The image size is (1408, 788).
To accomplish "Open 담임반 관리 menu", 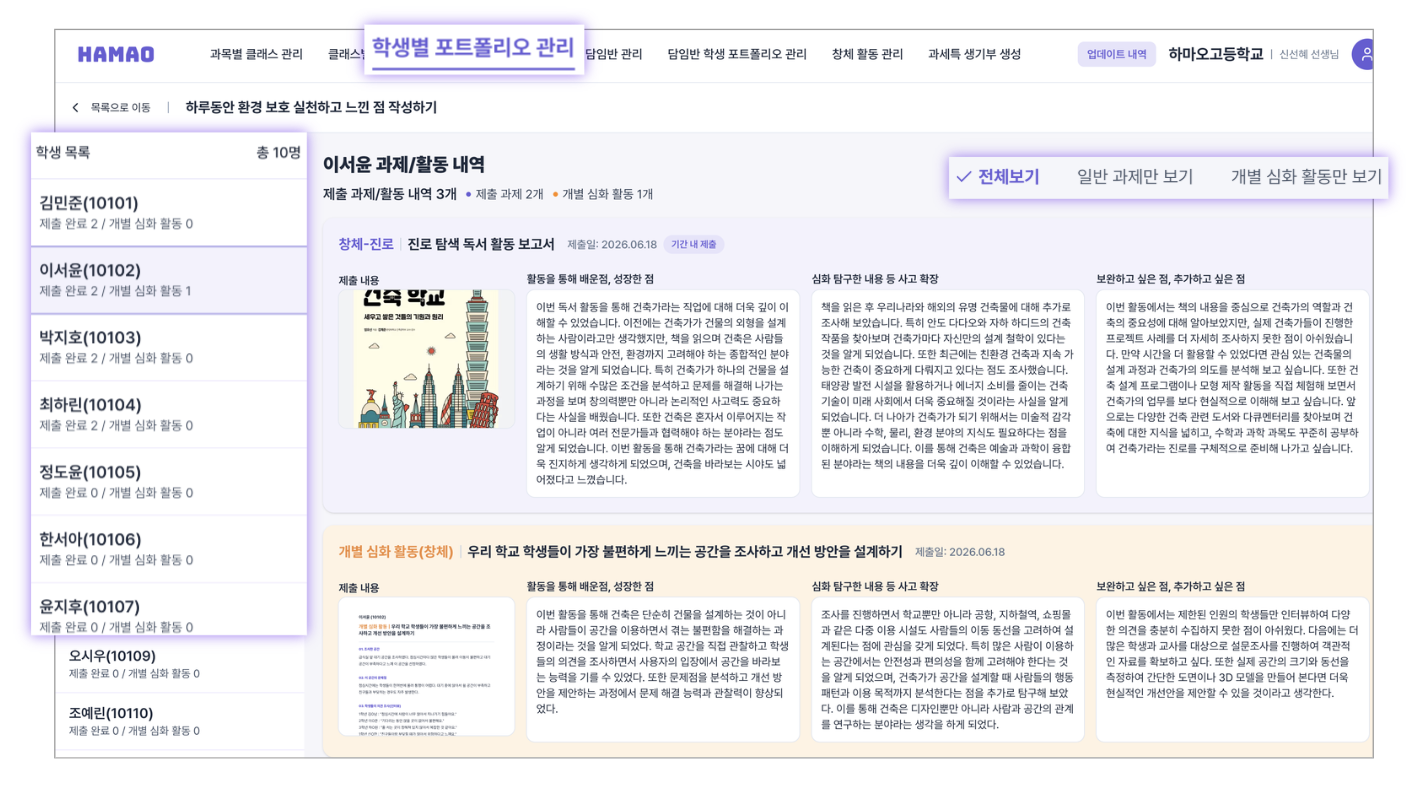I will tap(614, 54).
